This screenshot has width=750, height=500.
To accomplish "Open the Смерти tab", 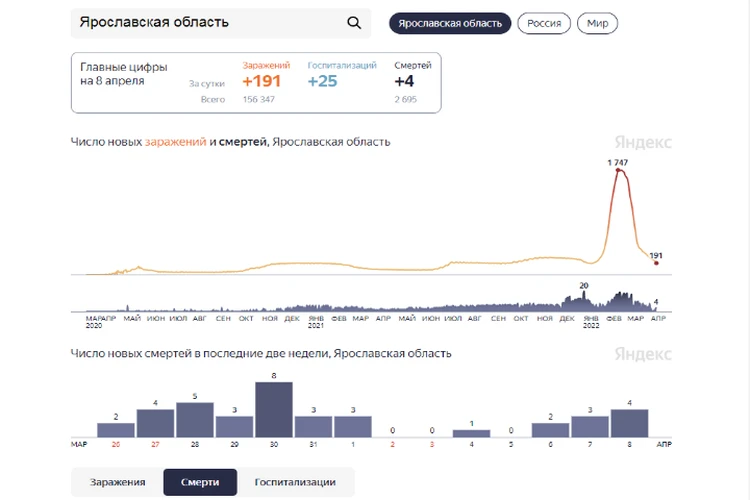I will coord(200,482).
